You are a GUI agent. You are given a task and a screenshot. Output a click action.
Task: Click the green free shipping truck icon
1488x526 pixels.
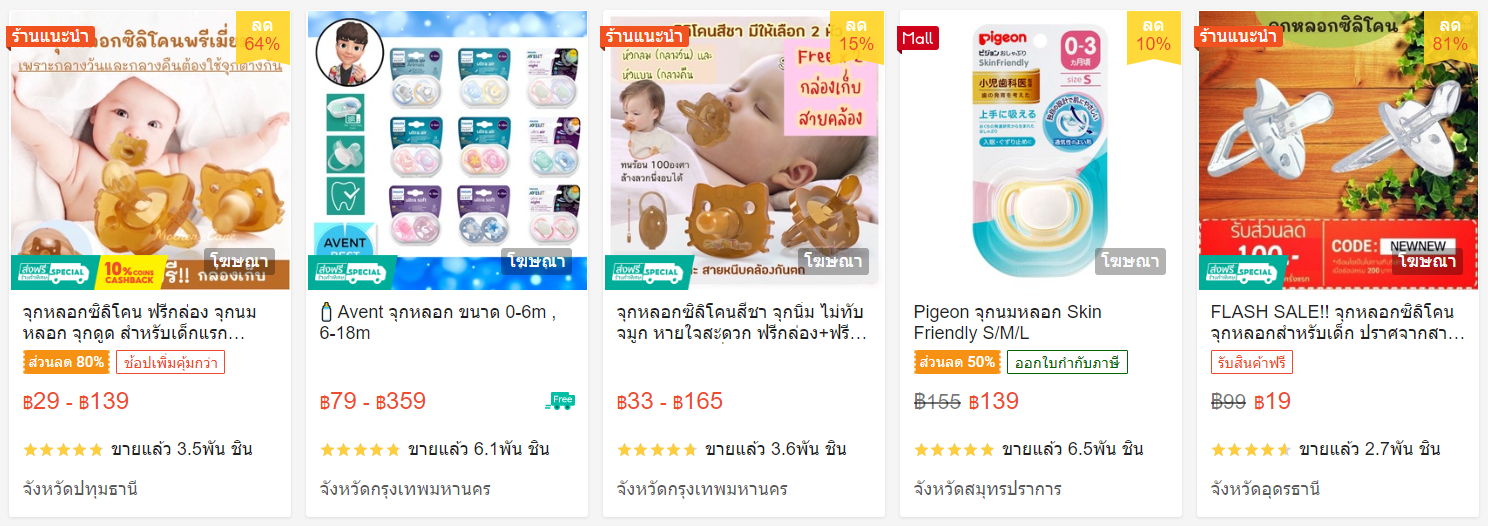(x=560, y=401)
